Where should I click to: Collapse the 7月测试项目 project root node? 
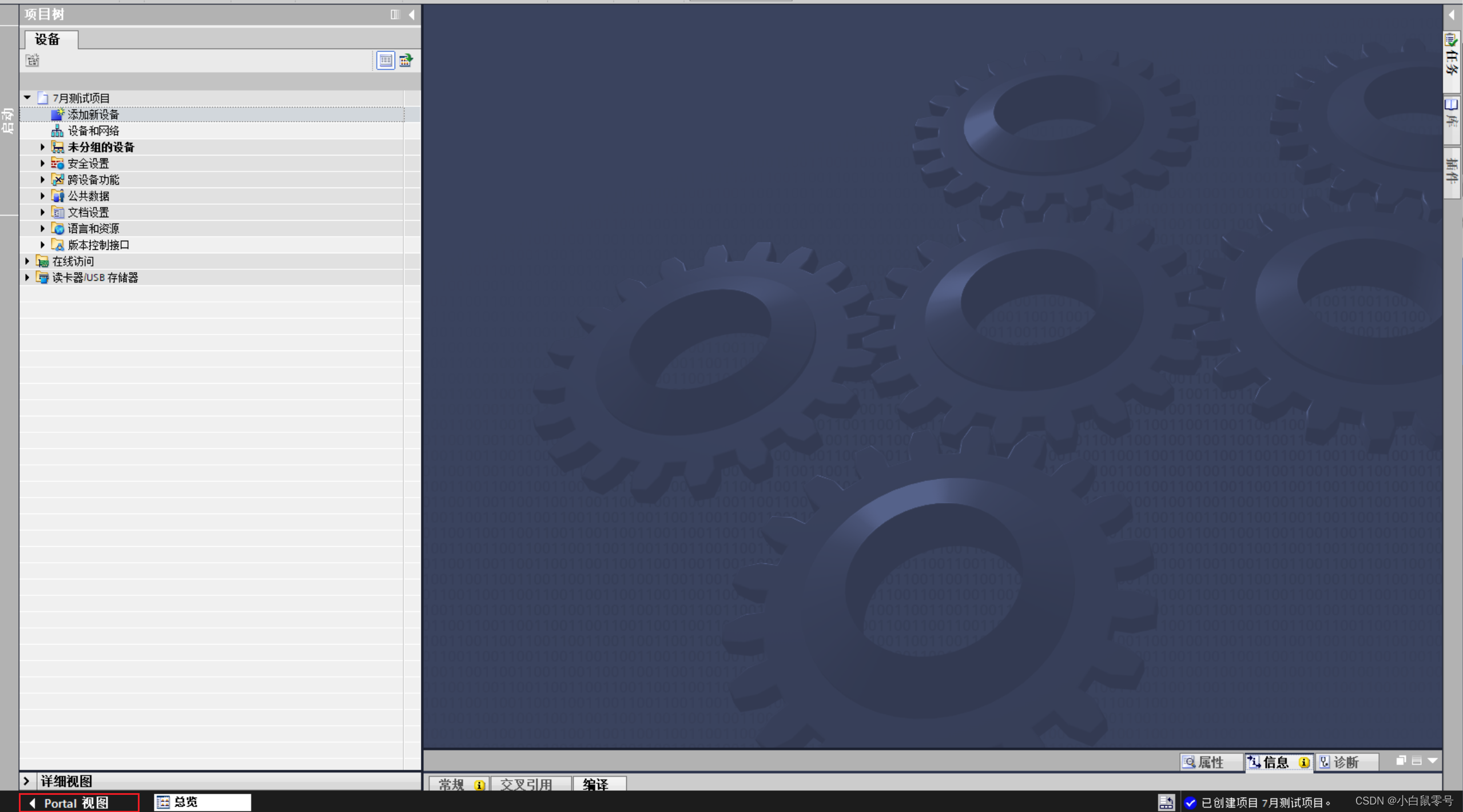click(x=27, y=98)
